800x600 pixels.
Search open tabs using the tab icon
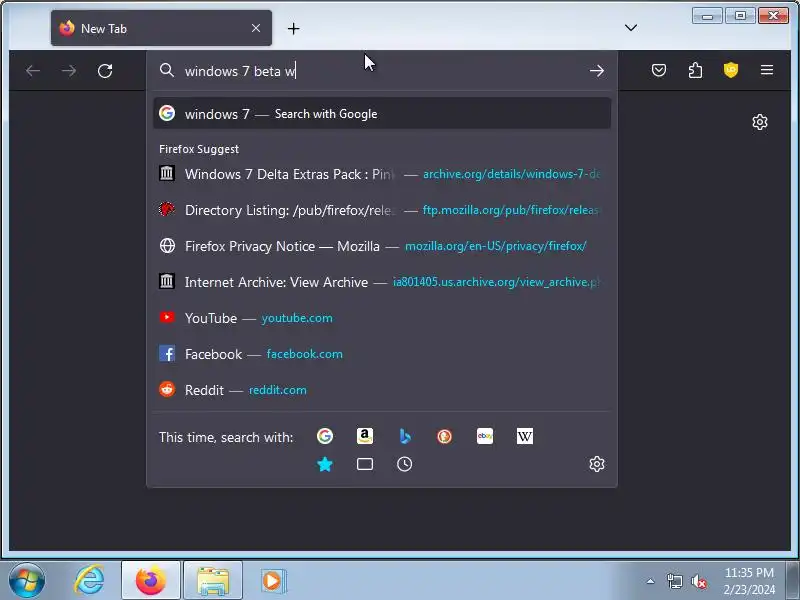pyautogui.click(x=365, y=464)
